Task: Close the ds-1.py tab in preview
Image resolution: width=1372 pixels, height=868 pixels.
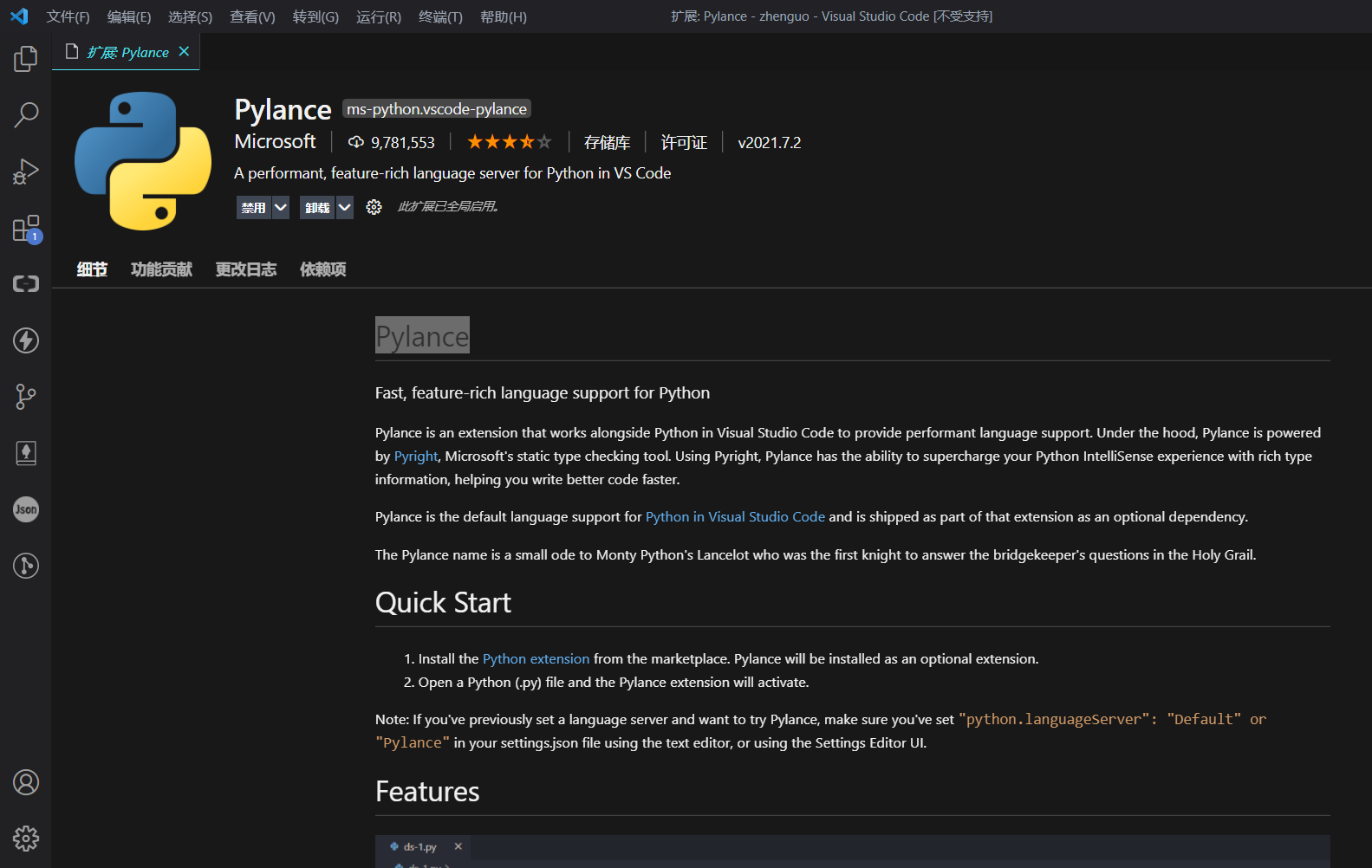Action: coord(458,846)
